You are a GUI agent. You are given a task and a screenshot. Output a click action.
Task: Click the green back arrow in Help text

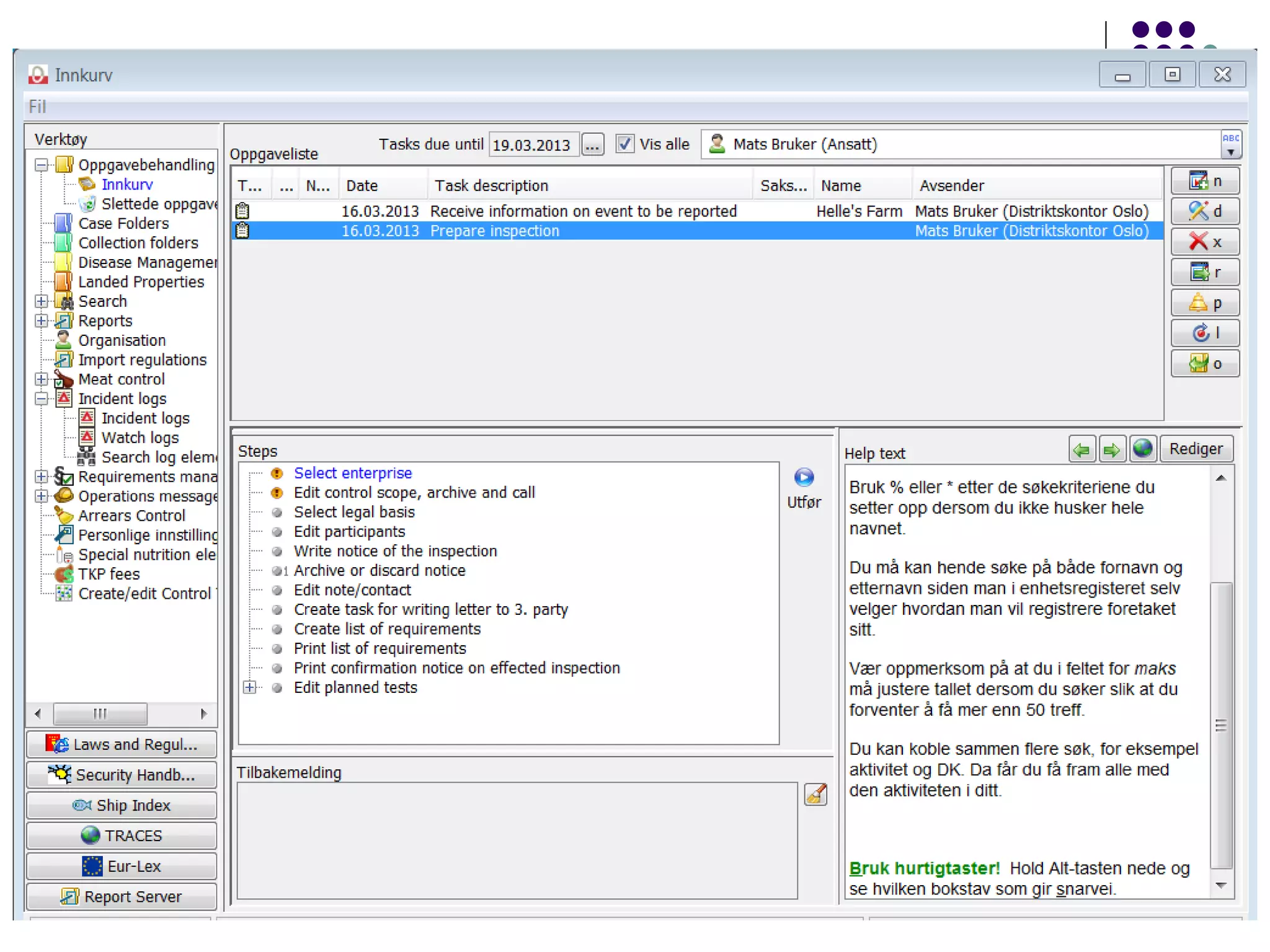tap(1081, 449)
